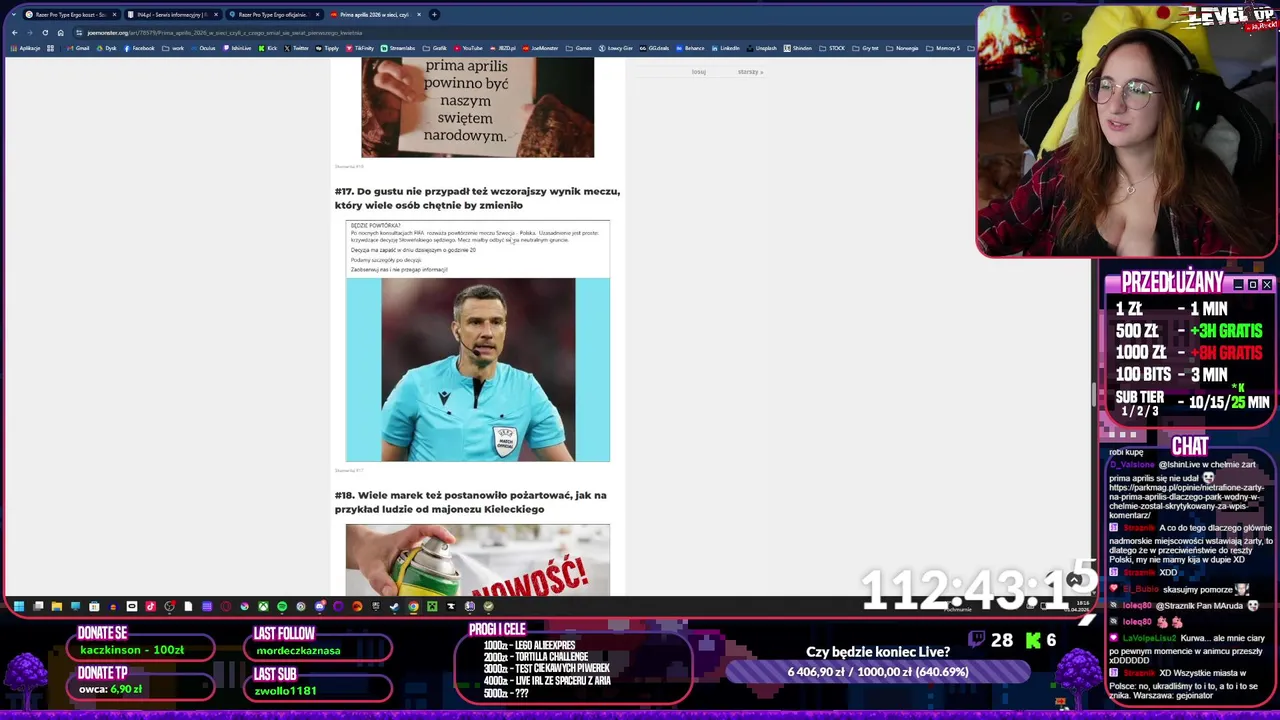Open the Windows Start menu
Image resolution: width=1280 pixels, height=720 pixels.
[x=19, y=606]
